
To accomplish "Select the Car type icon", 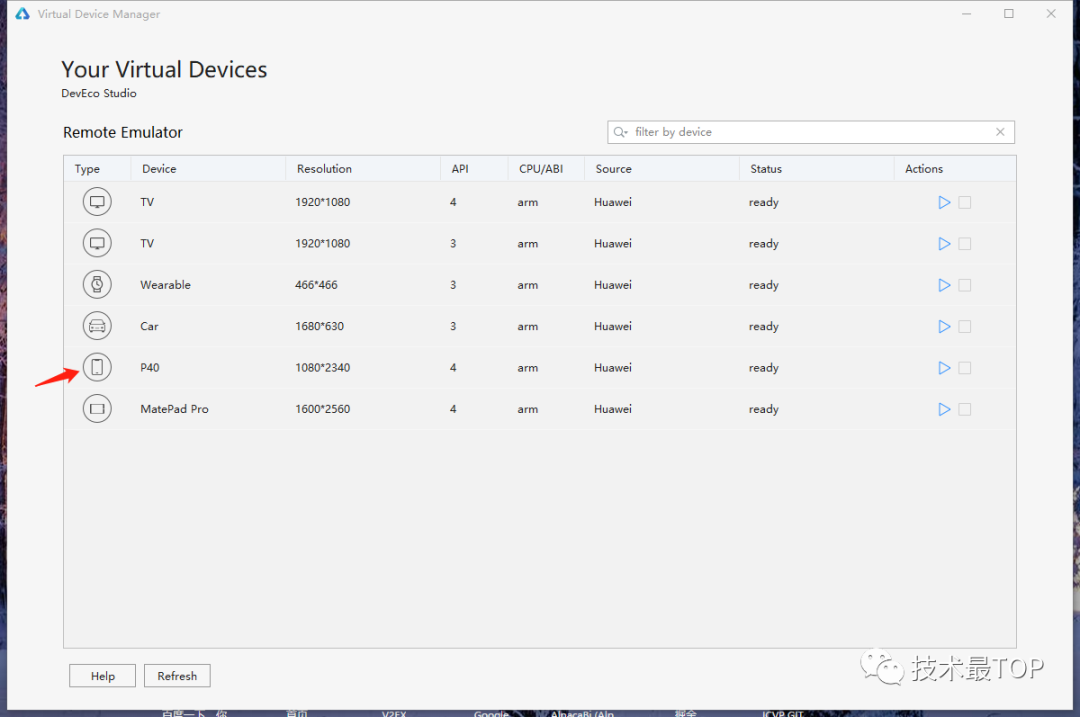I will coord(97,326).
